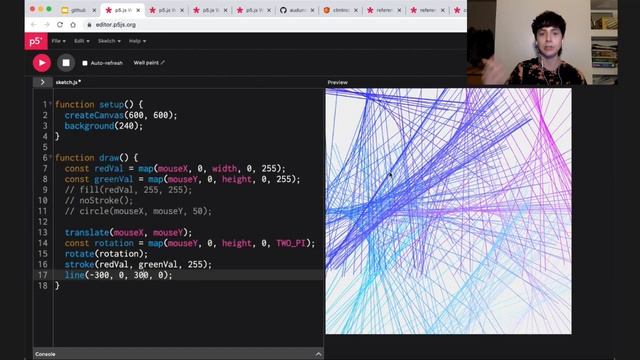Stop the running sketch
Image resolution: width=640 pixels, height=360 pixels.
pyautogui.click(x=66, y=63)
